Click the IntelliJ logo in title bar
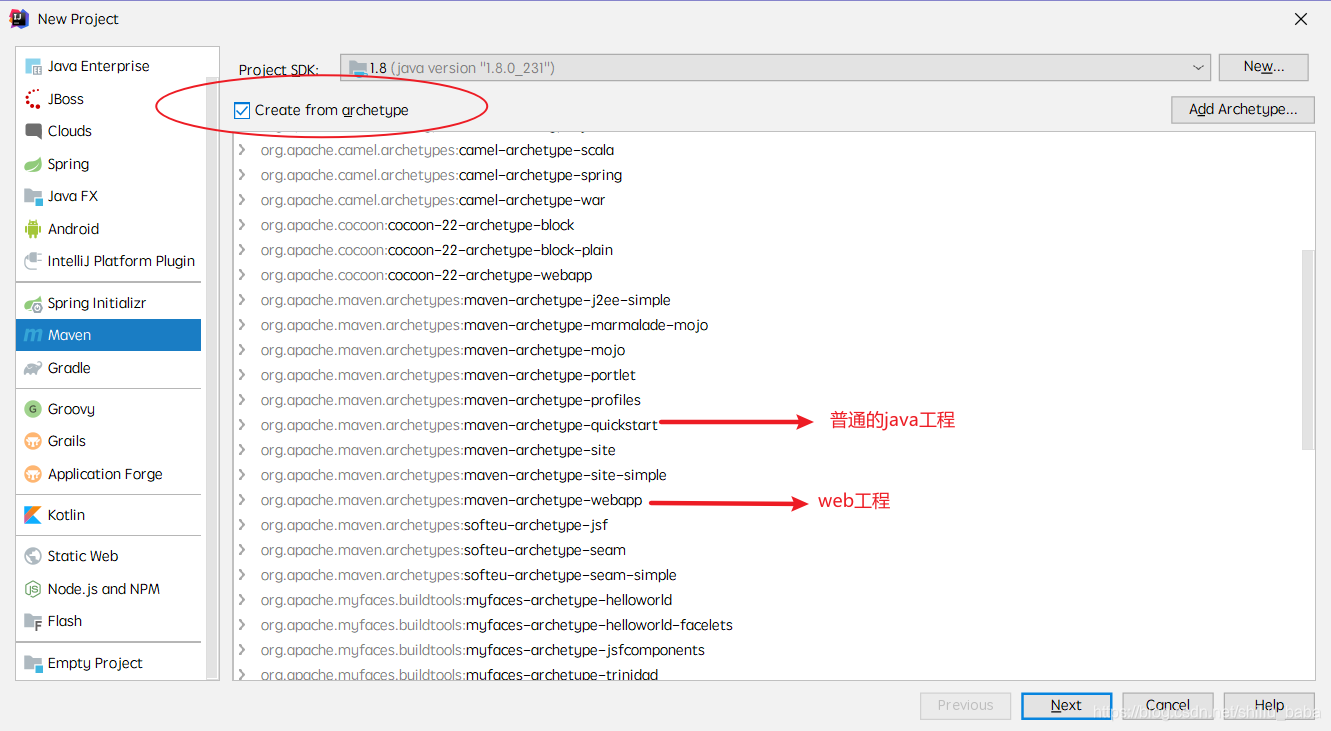 click(x=19, y=18)
